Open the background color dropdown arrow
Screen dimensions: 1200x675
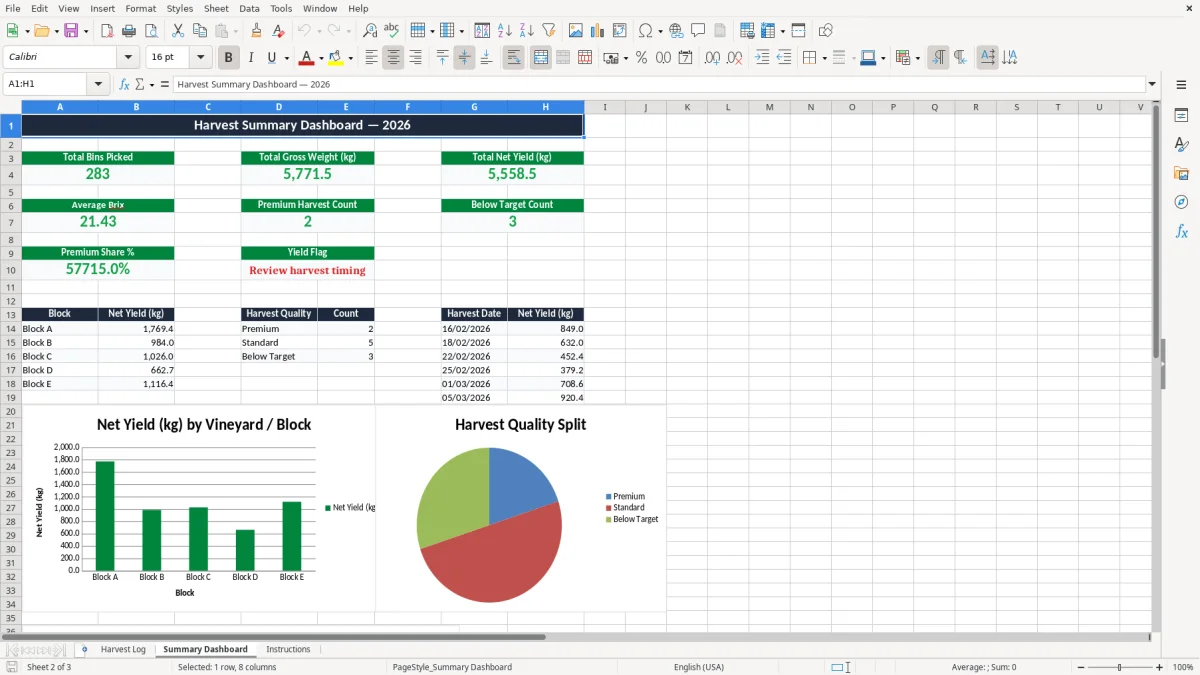coord(350,58)
